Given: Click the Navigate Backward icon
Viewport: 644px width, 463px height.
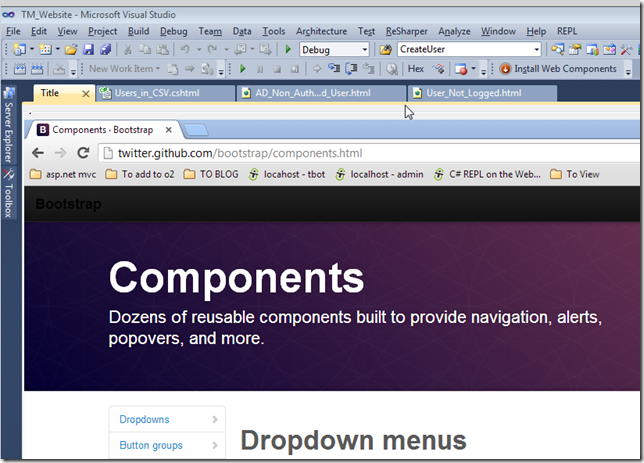Looking at the screenshot, I should pyautogui.click(x=240, y=50).
